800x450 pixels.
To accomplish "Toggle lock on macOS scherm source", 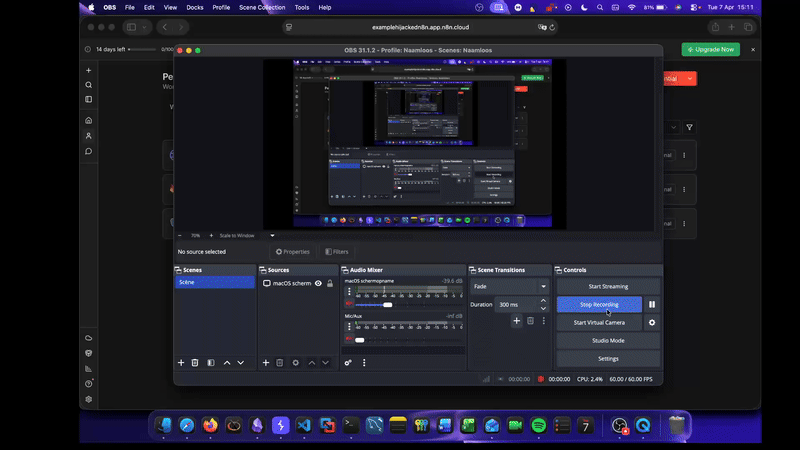I will 330,284.
